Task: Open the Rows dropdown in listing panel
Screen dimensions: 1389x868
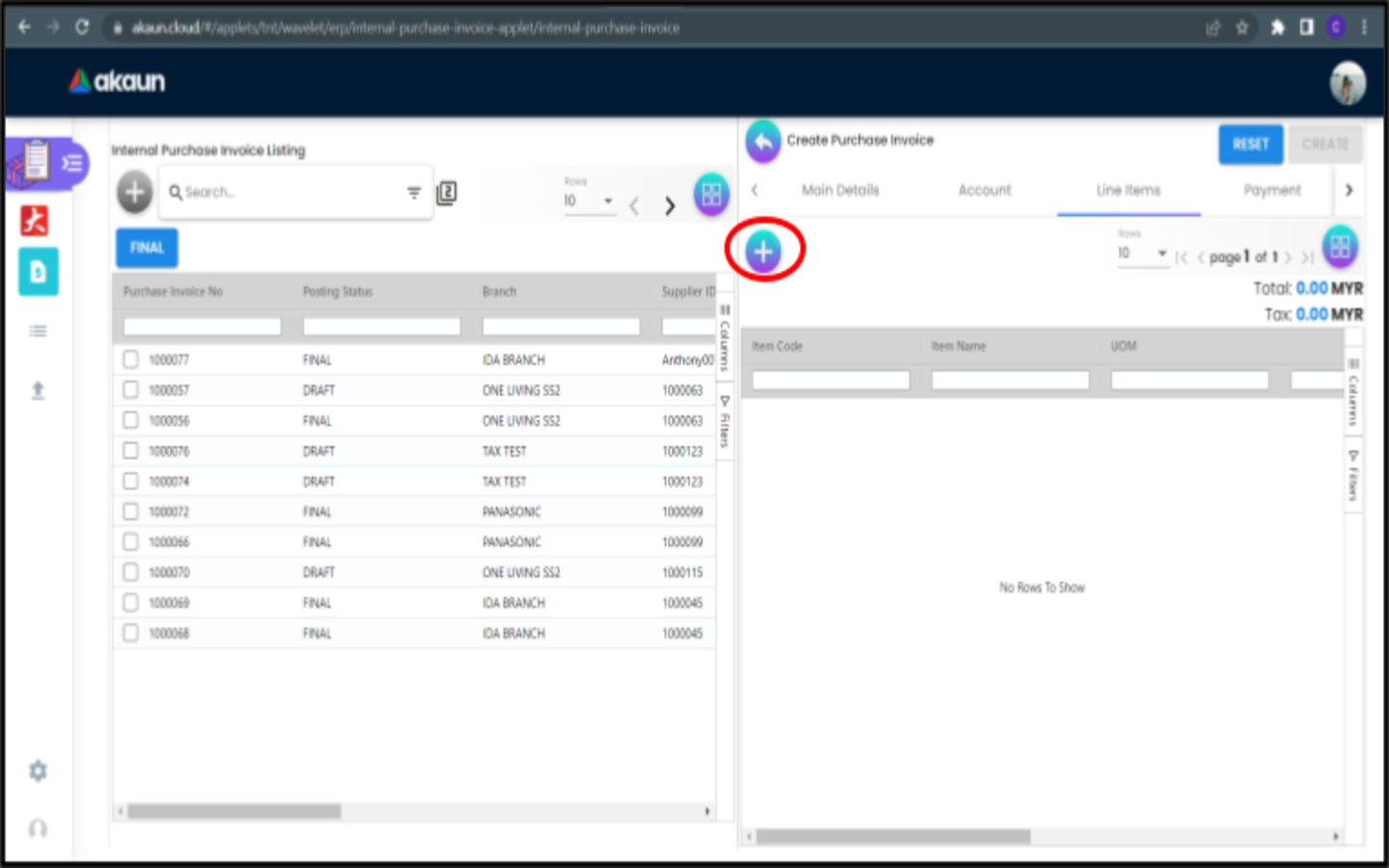Action: (x=588, y=201)
